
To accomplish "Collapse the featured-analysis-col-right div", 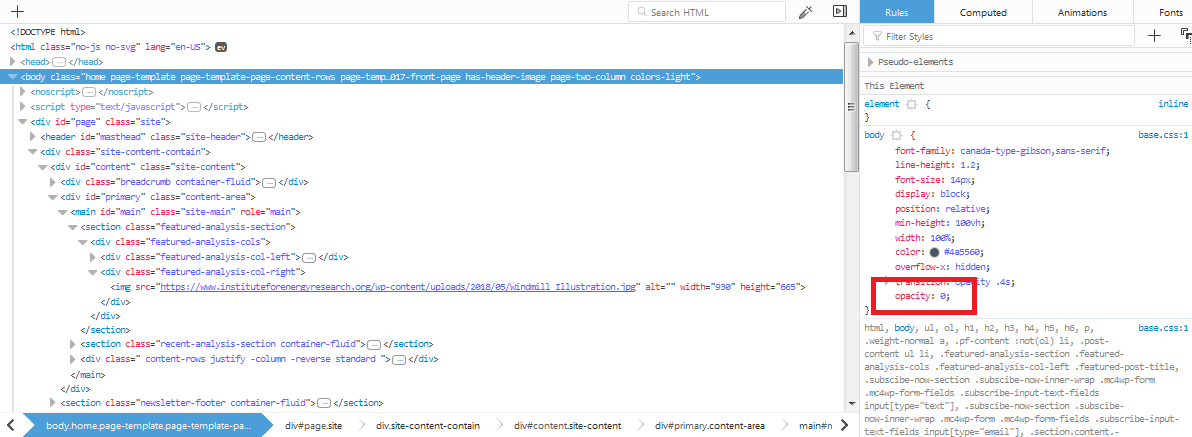I will coord(93,272).
